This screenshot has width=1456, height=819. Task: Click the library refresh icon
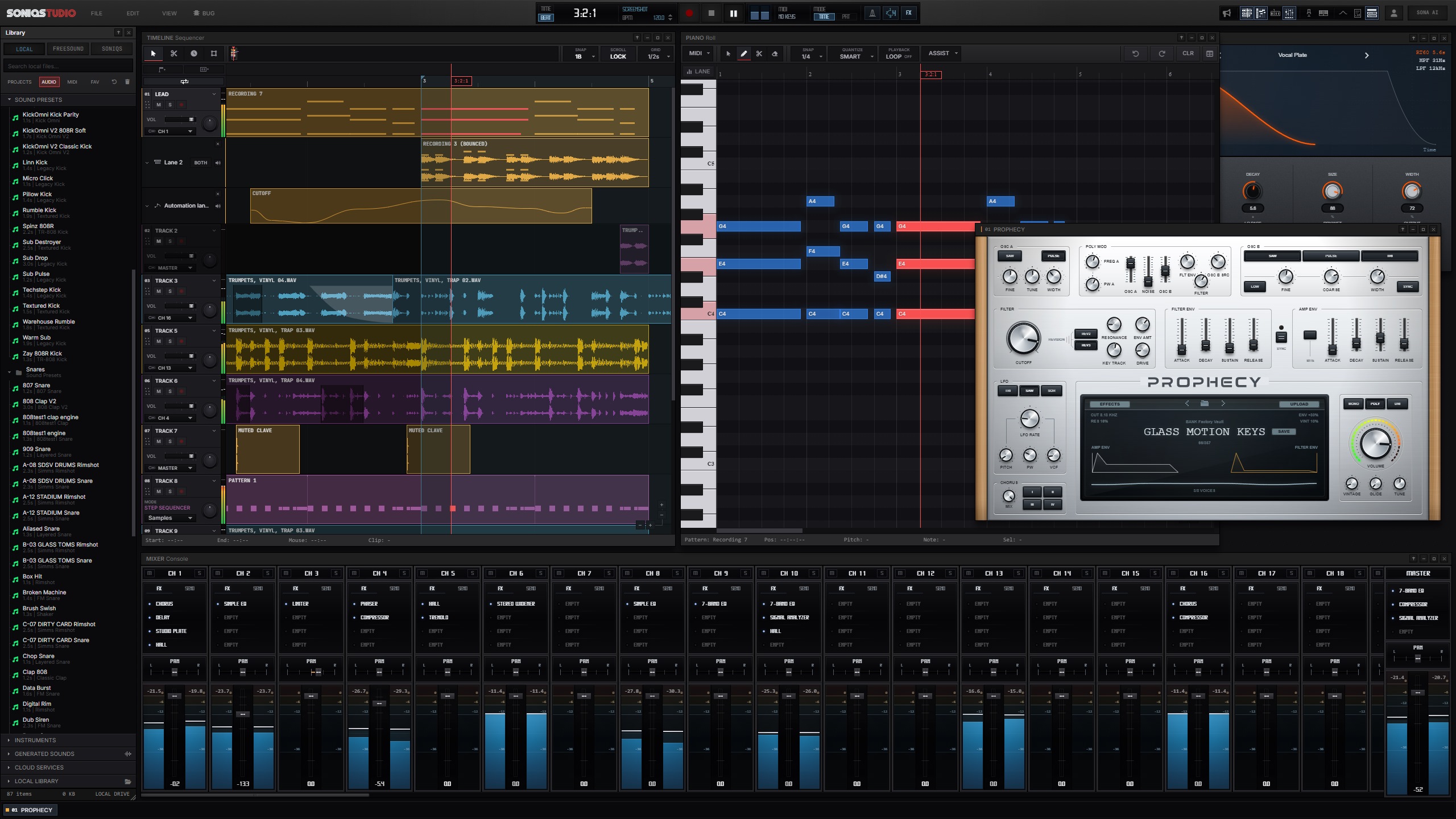(x=114, y=82)
